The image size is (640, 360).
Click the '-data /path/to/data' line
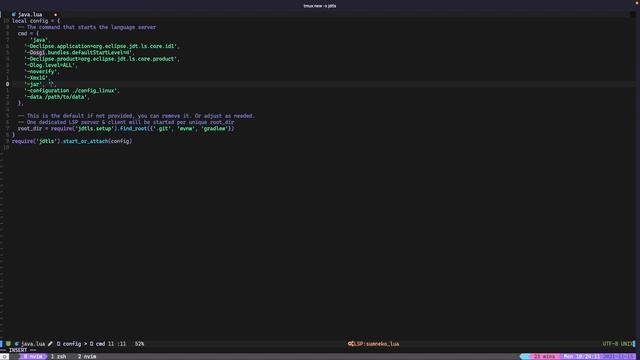pyautogui.click(x=57, y=97)
